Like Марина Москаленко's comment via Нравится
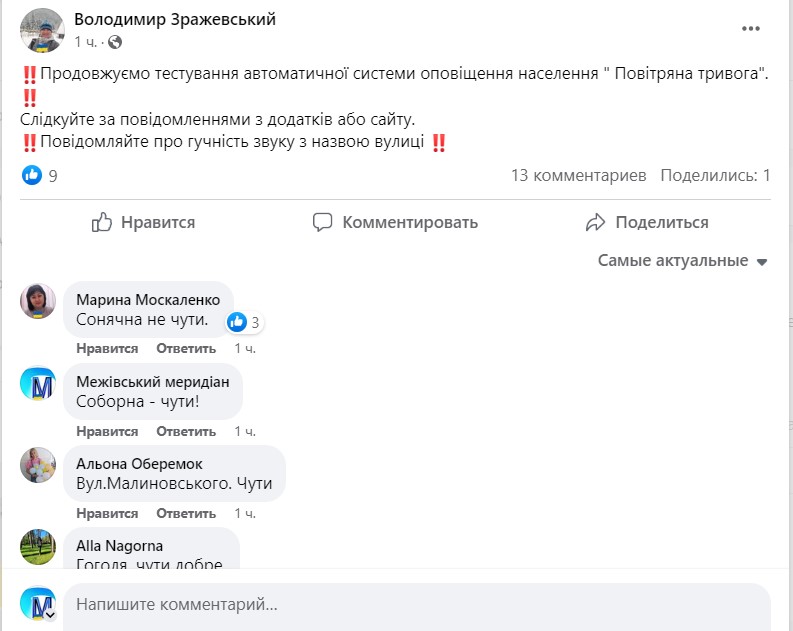Image resolution: width=793 pixels, height=631 pixels. pyautogui.click(x=107, y=349)
